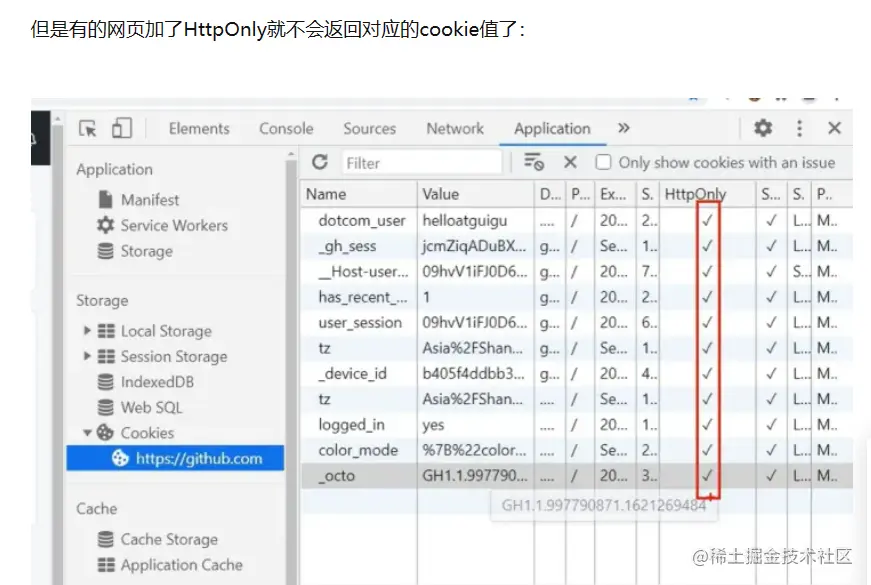
Task: Activate the inspect element picker icon
Action: coord(88,128)
